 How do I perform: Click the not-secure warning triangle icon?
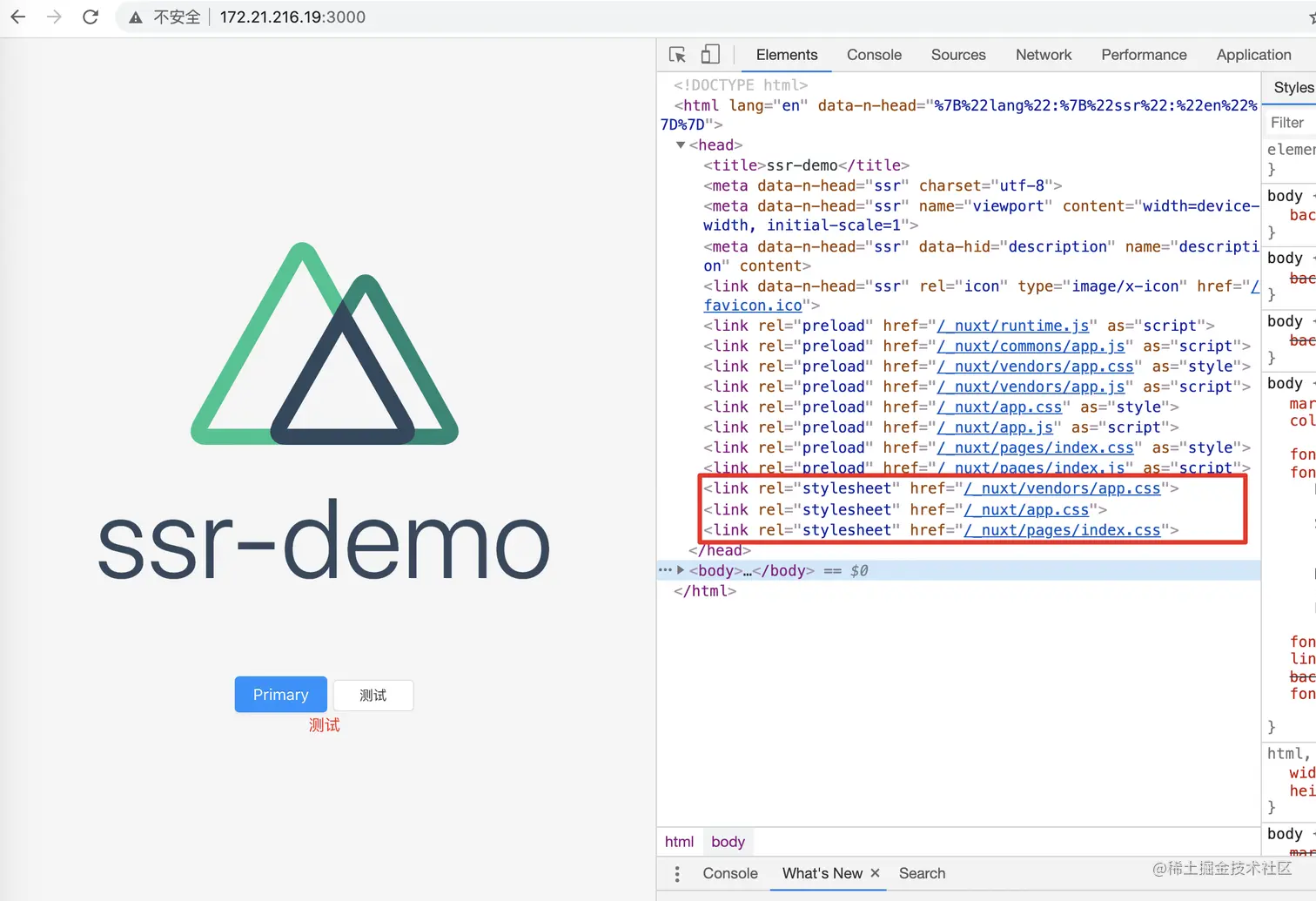click(136, 17)
